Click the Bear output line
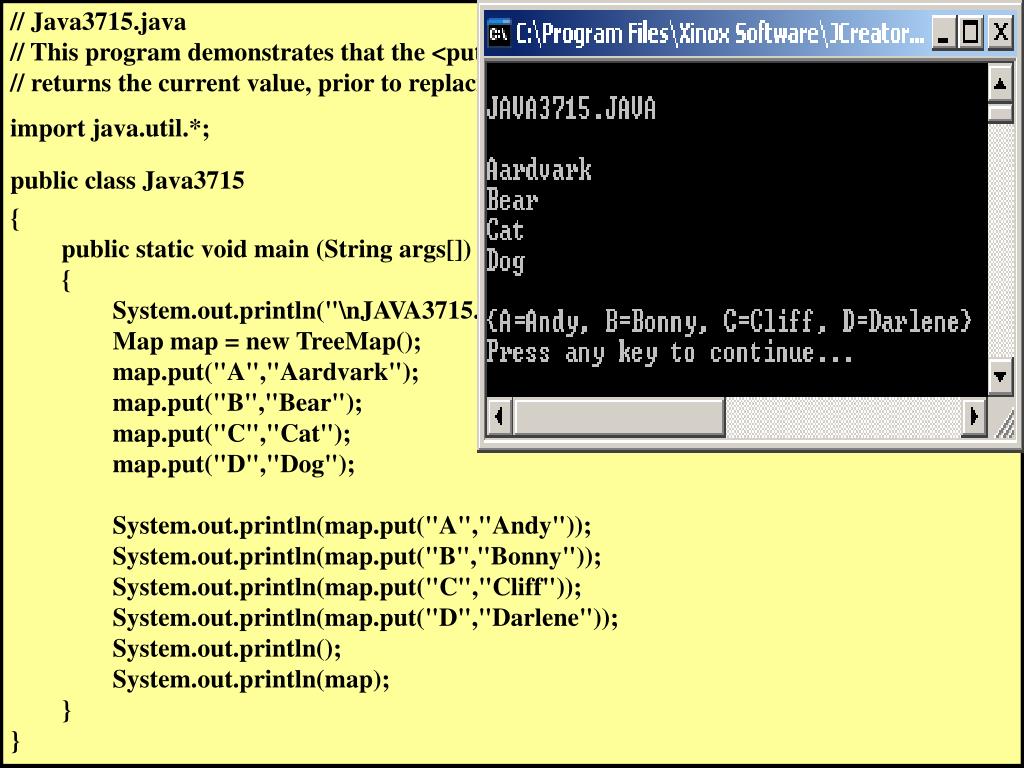The image size is (1024, 768). click(x=512, y=200)
